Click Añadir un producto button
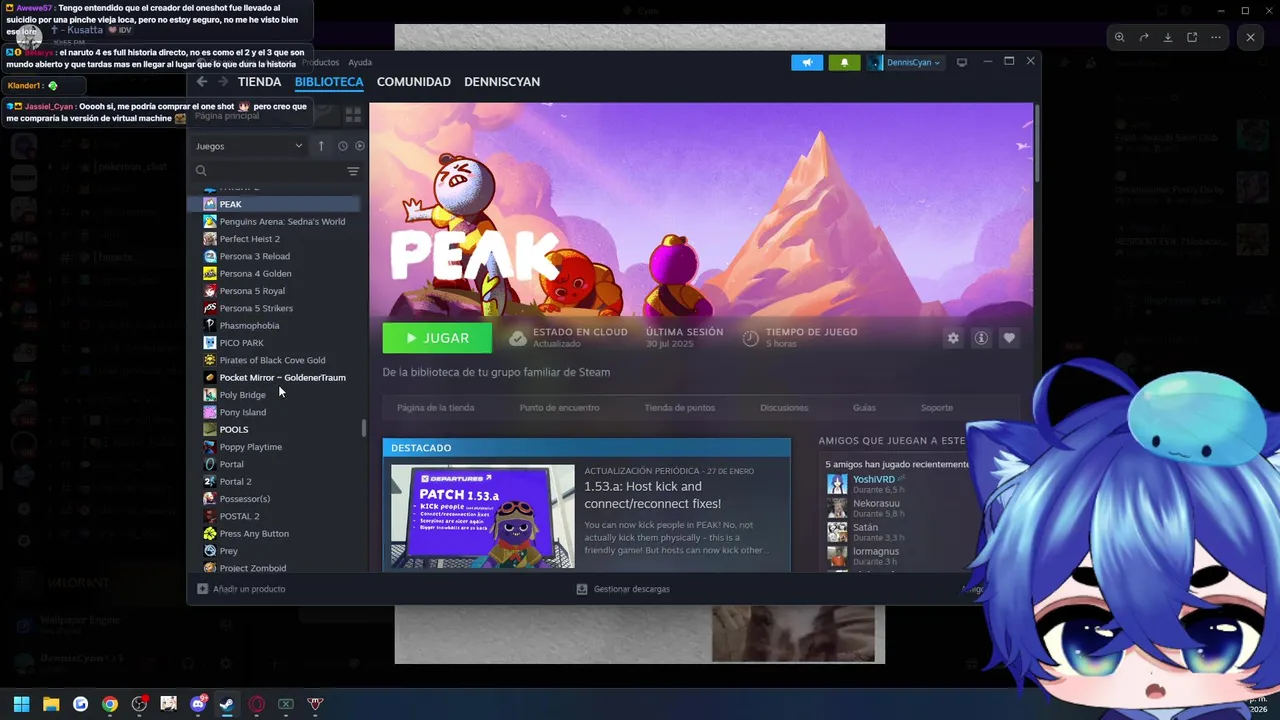Screen dimensions: 1280x720 coord(241,589)
